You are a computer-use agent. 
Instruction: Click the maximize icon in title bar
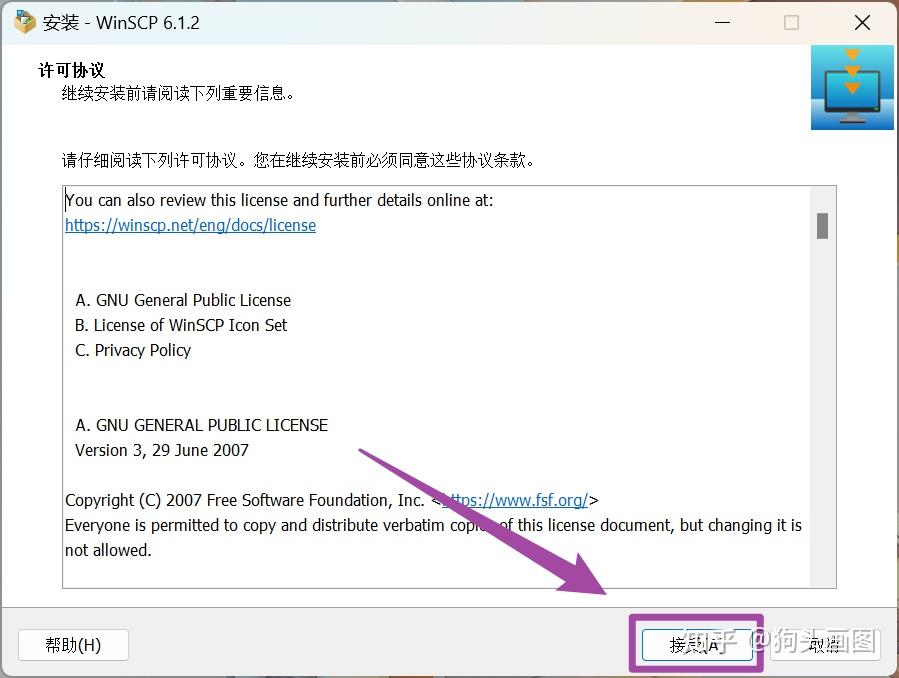pos(790,21)
